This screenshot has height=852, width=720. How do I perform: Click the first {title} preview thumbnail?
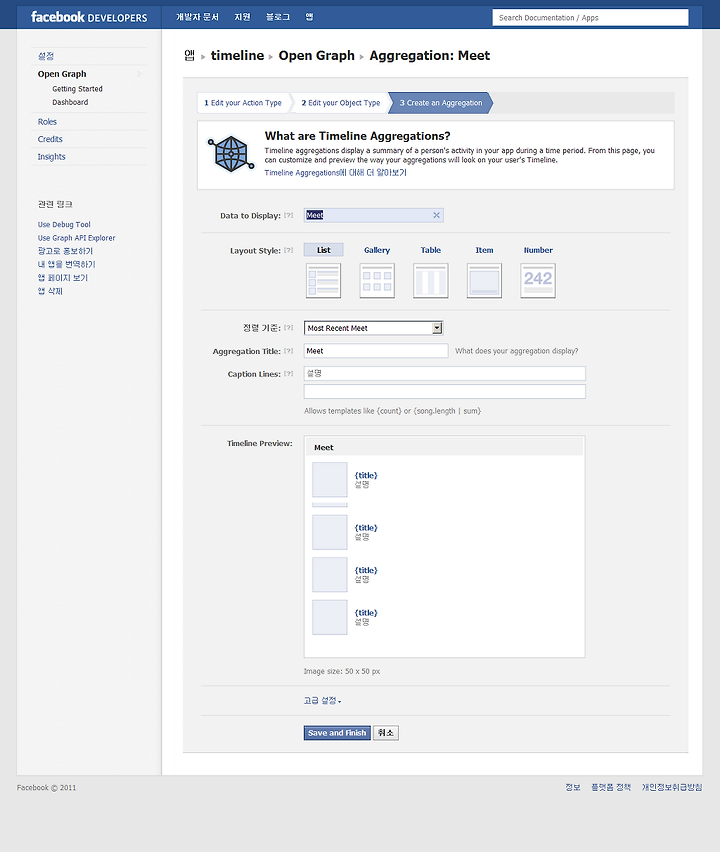click(x=329, y=480)
